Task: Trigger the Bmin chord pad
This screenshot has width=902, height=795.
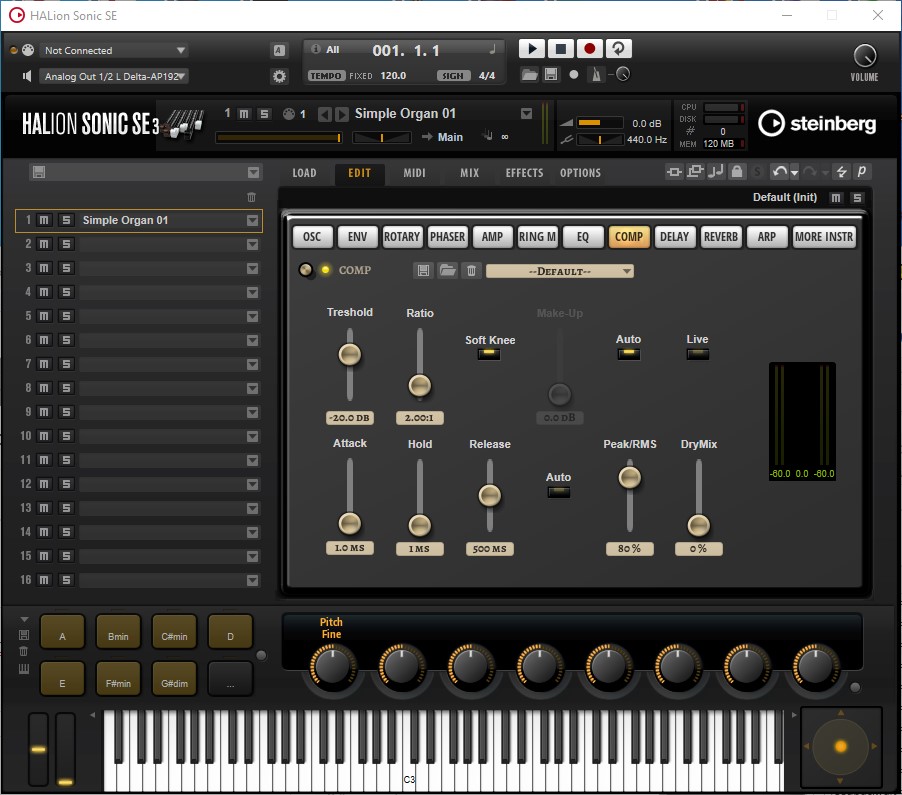Action: pos(118,632)
